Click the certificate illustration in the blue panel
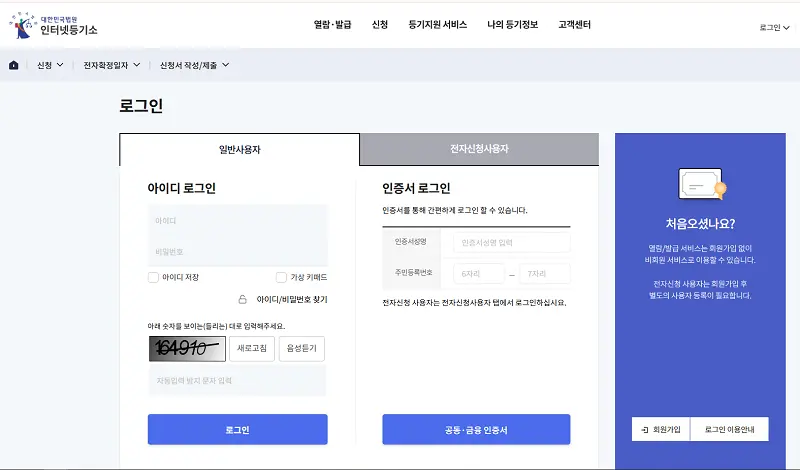800x470 pixels. click(x=702, y=184)
